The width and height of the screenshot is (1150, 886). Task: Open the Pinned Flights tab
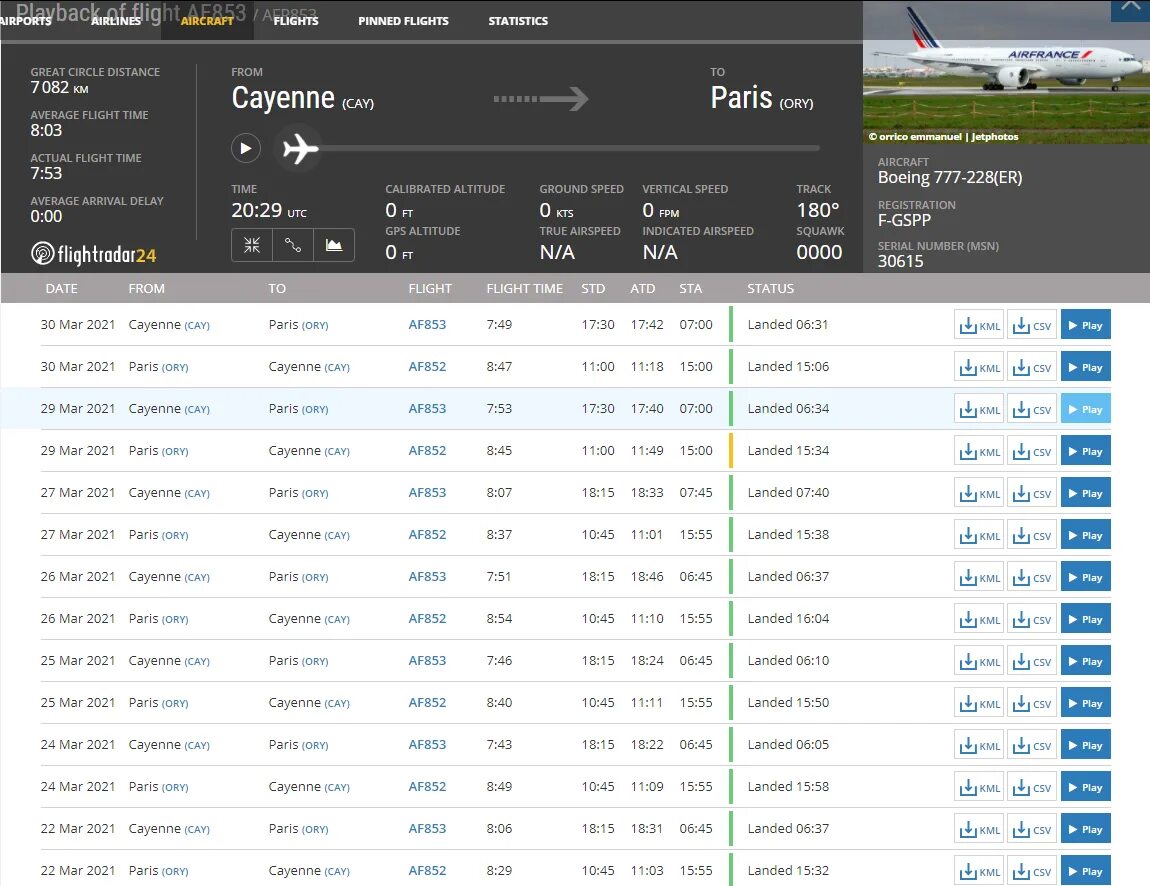[403, 21]
